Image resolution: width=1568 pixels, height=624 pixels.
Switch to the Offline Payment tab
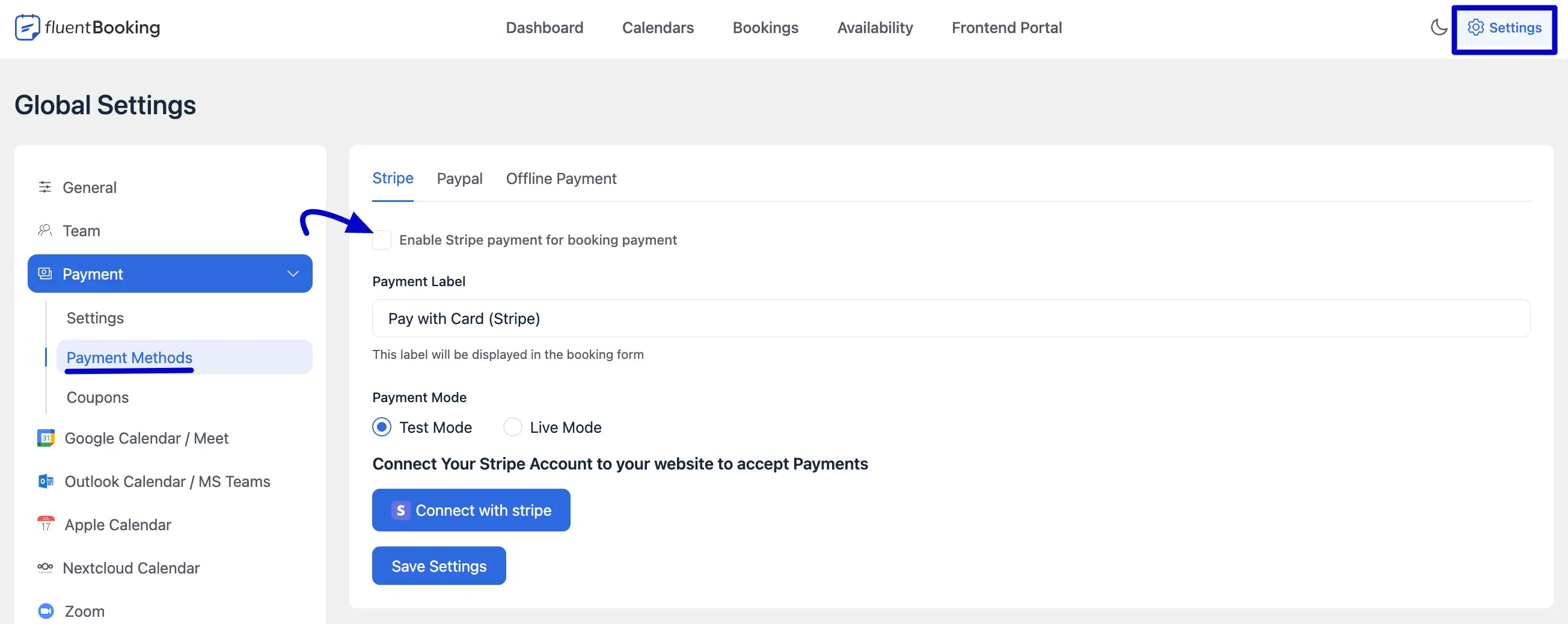point(561,179)
